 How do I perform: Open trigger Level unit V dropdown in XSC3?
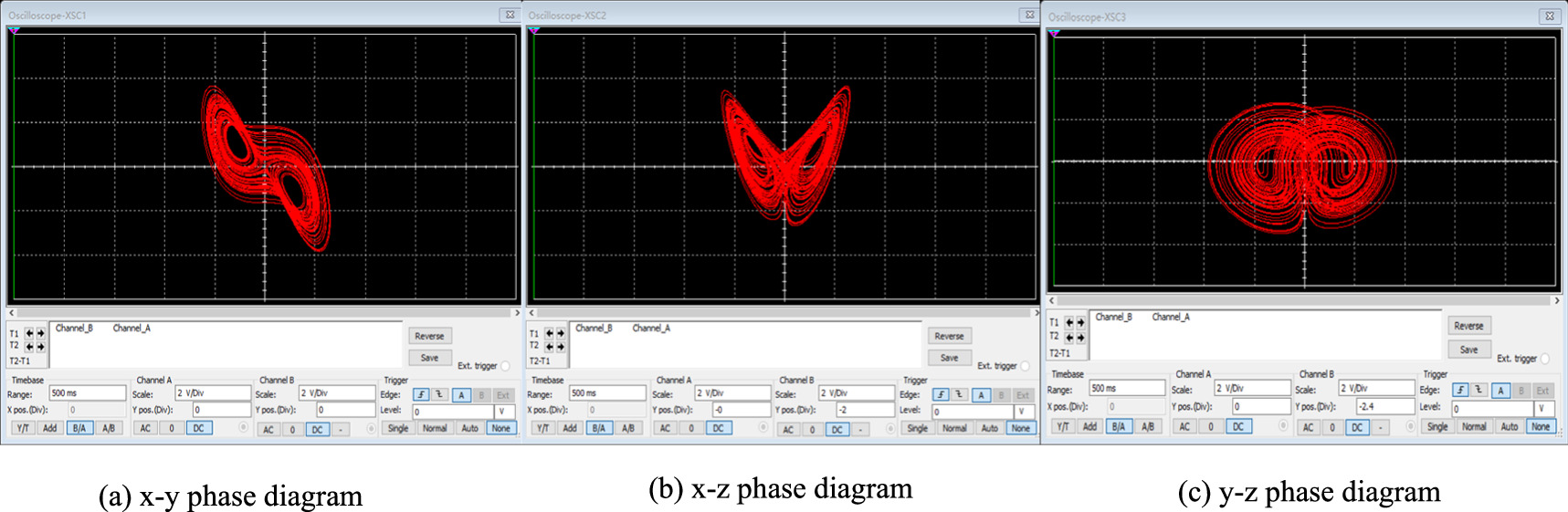coord(1545,409)
